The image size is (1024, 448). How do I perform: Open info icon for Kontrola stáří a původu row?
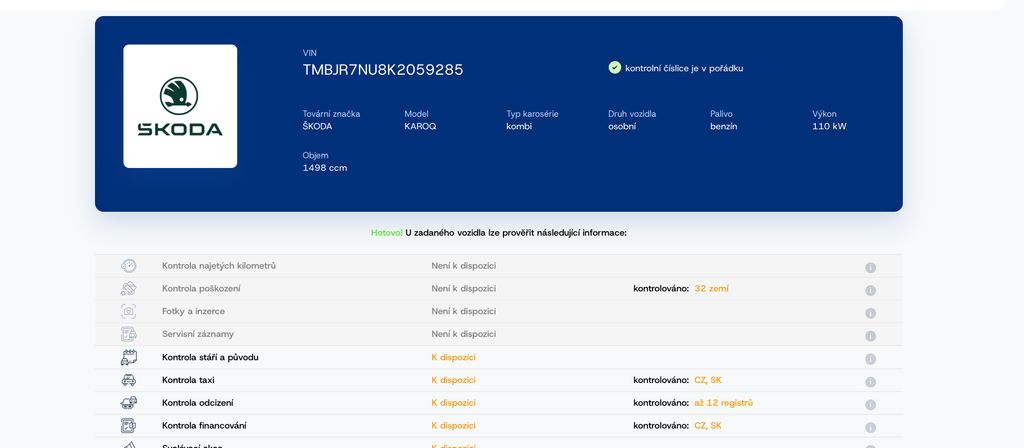[x=871, y=359]
